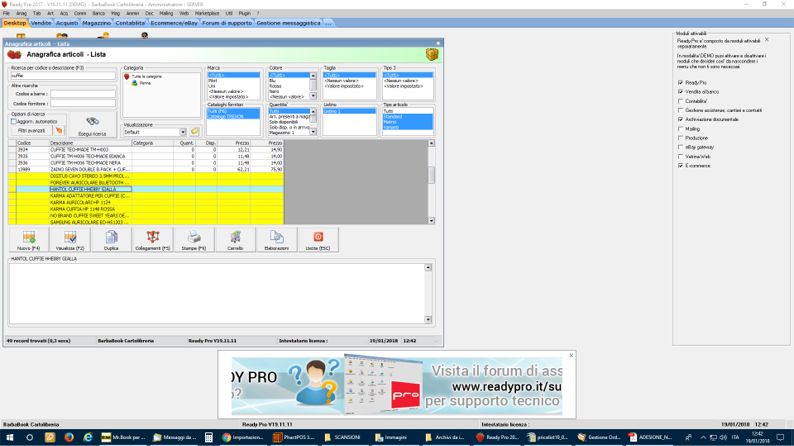Open the Calculator taskbar icon
Screen dimensions: 794x446
(x=209, y=437)
